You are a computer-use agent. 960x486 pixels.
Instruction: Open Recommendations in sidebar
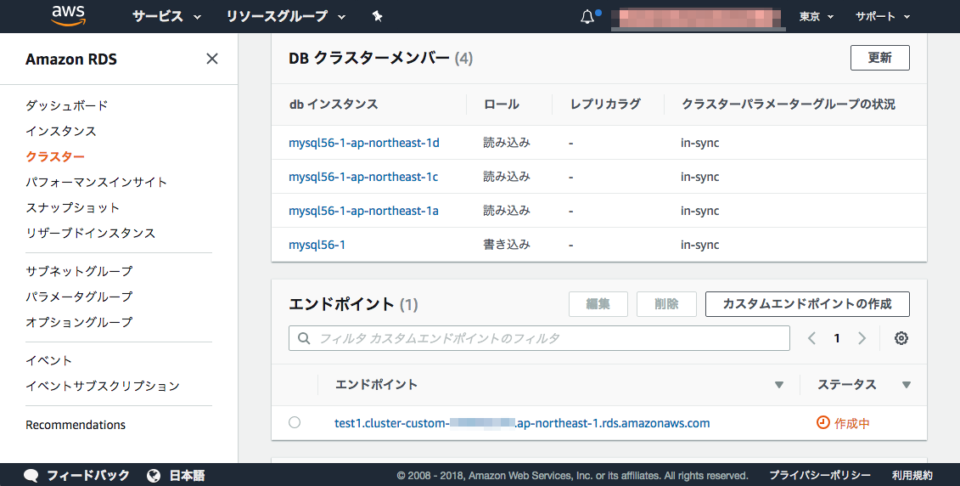tap(75, 425)
